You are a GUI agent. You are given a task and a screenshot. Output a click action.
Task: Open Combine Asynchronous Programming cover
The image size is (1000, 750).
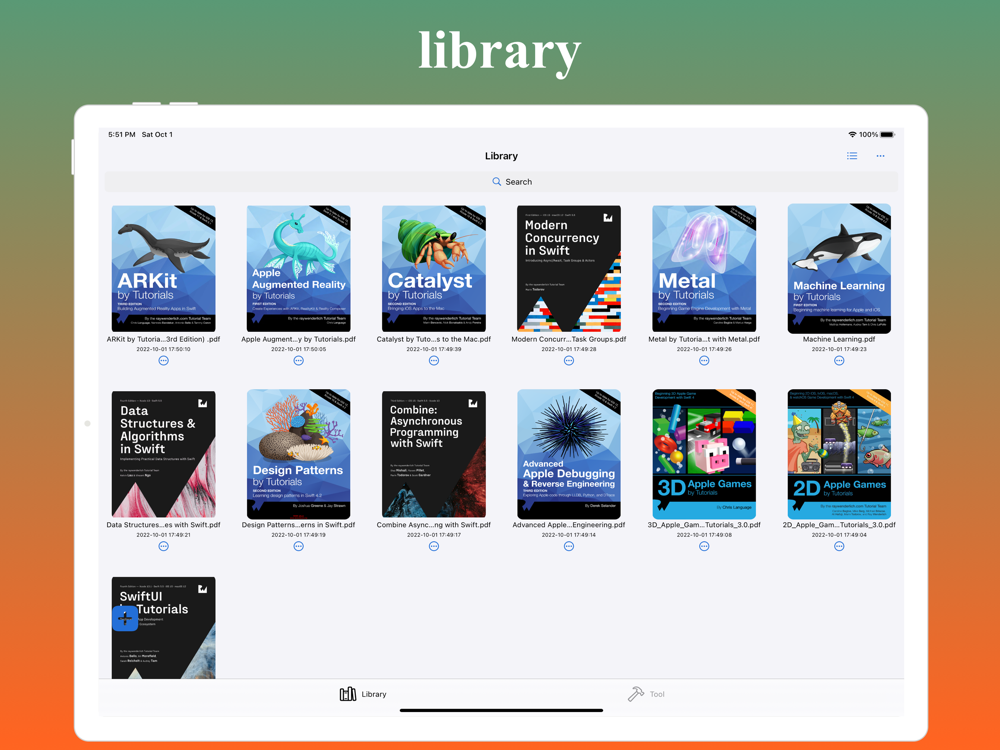click(x=434, y=454)
